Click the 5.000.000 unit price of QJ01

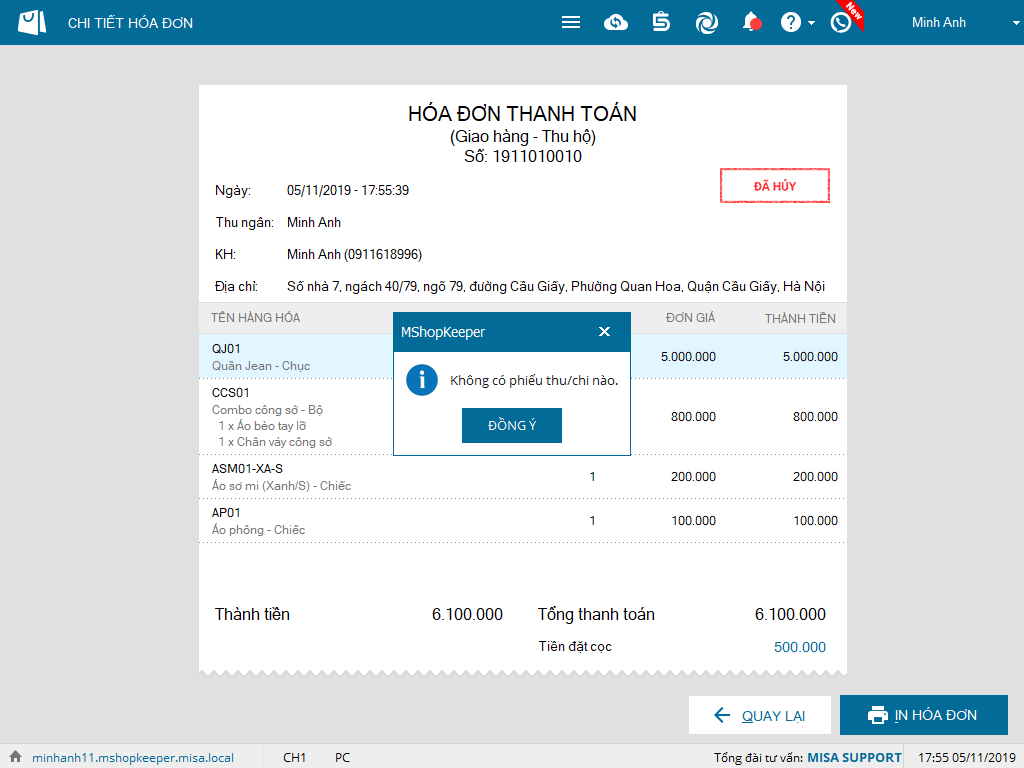pyautogui.click(x=688, y=357)
